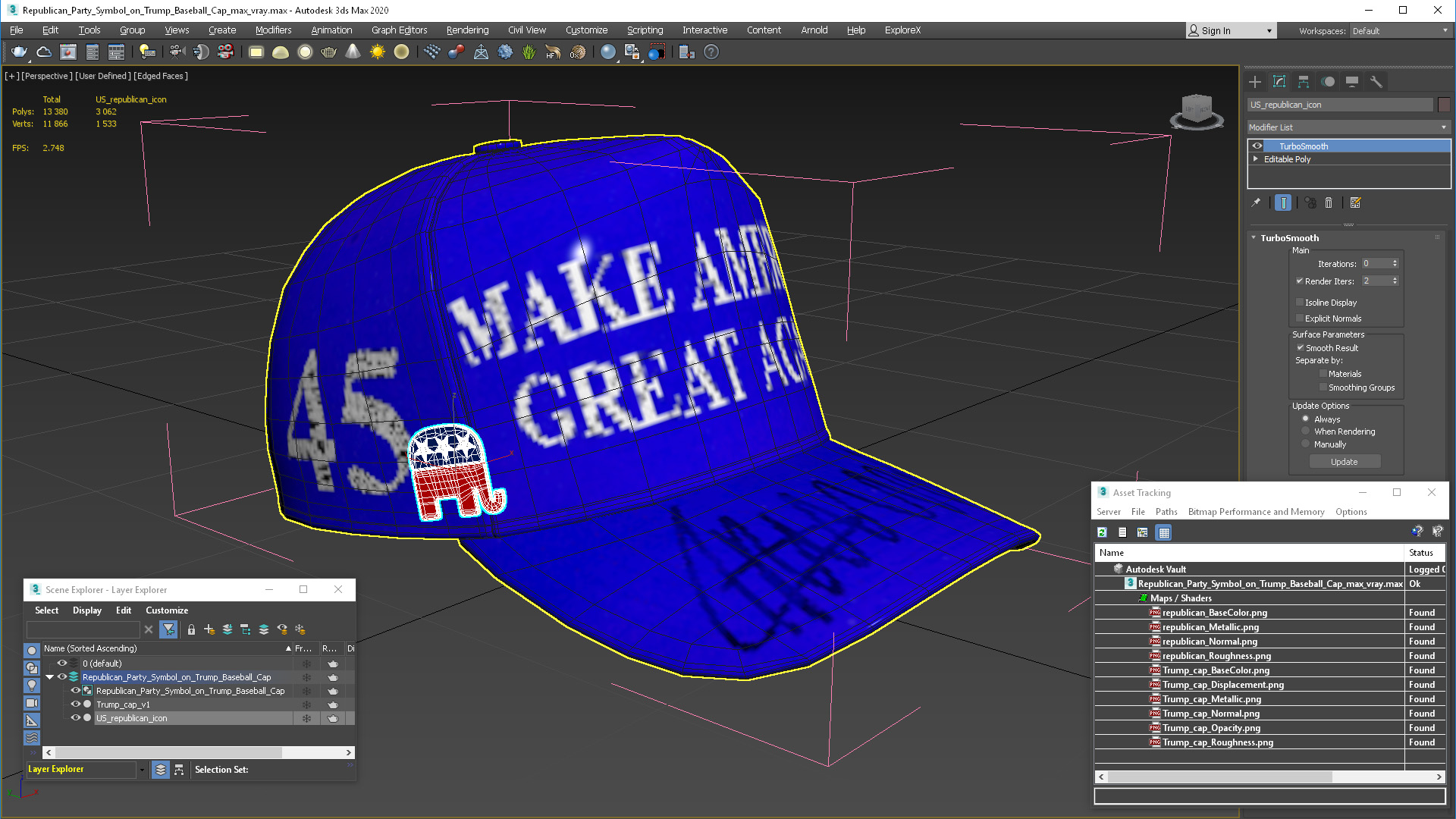The image size is (1456, 819).
Task: Click the create new layer icon in Scene Explorer
Action: [x=209, y=629]
